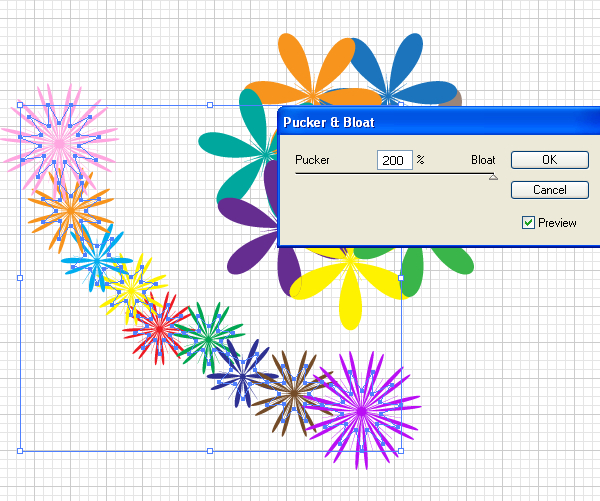Click the Pucker & Bloat title bar
Viewport: 600px width, 501px height.
[x=439, y=122]
